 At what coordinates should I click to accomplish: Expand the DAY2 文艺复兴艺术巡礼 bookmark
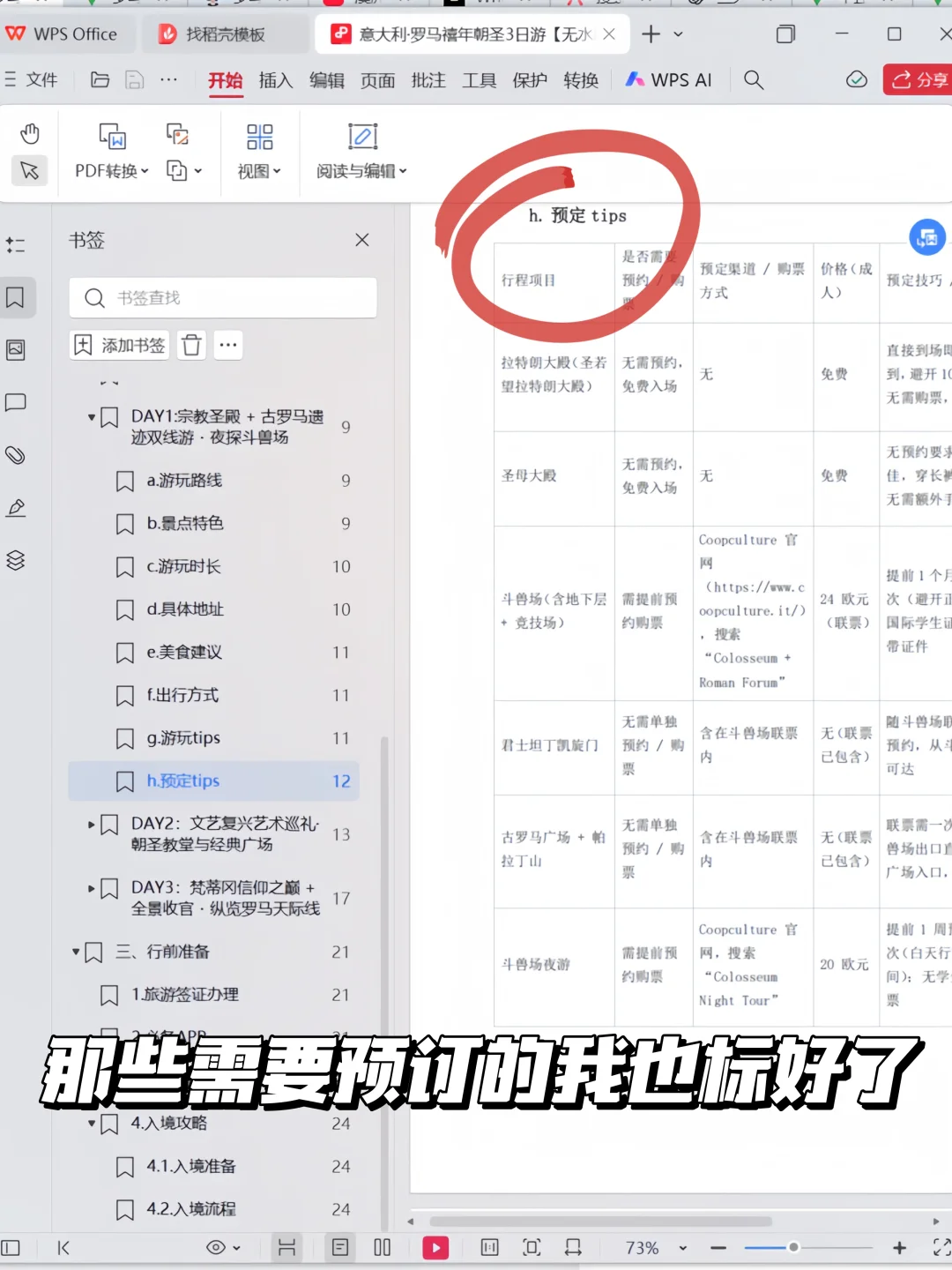coord(93,824)
